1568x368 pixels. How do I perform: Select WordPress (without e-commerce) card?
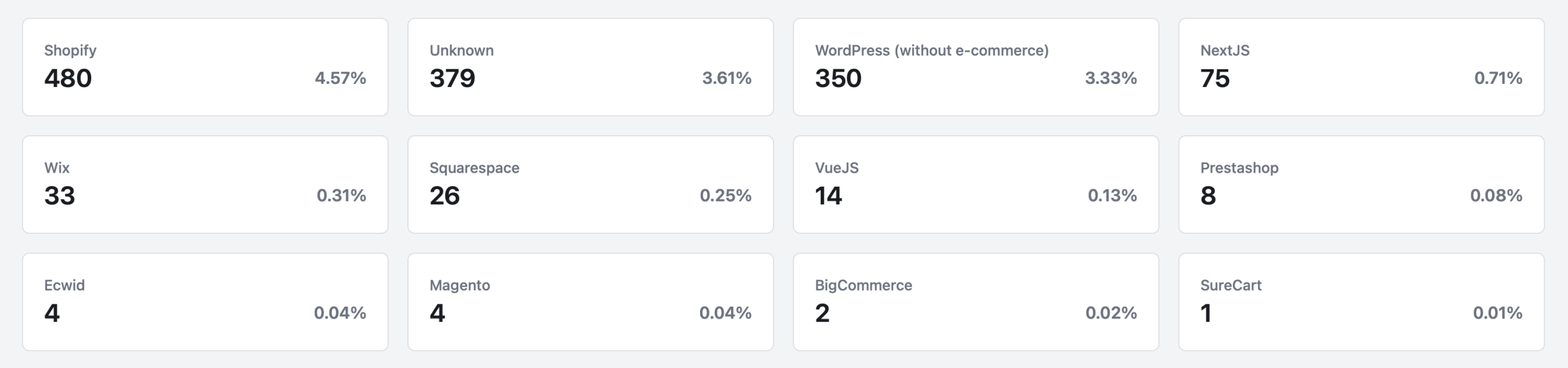[x=976, y=67]
